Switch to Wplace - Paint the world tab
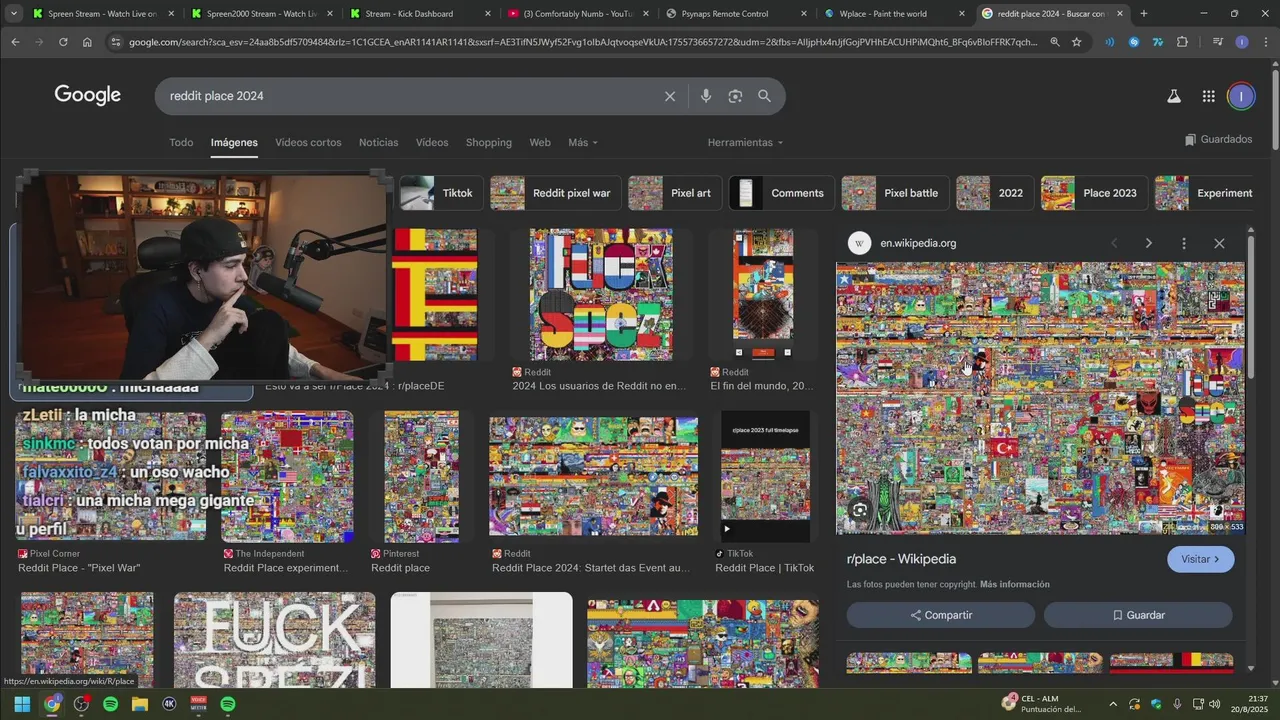1280x720 pixels. pyautogui.click(x=893, y=14)
